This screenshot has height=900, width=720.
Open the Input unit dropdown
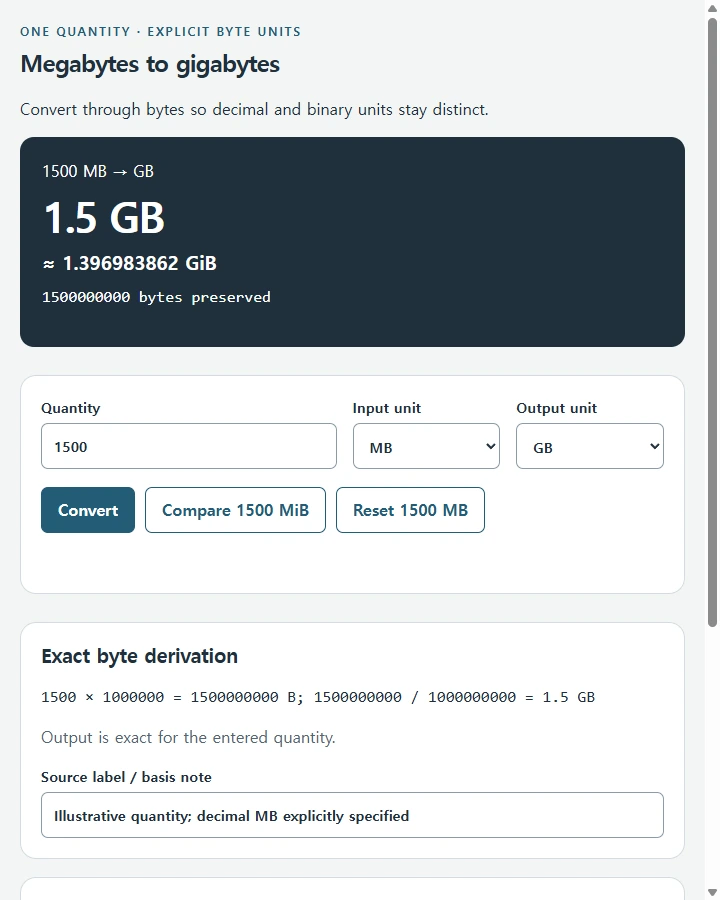tap(426, 446)
